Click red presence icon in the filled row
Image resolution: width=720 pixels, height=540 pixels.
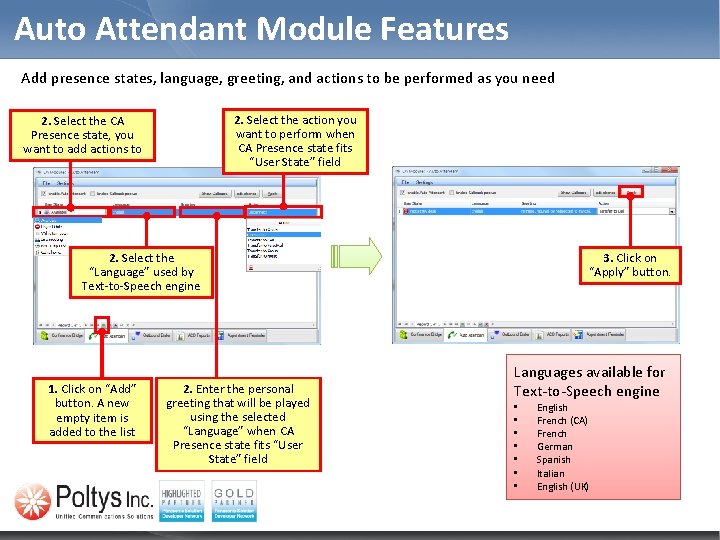click(406, 211)
